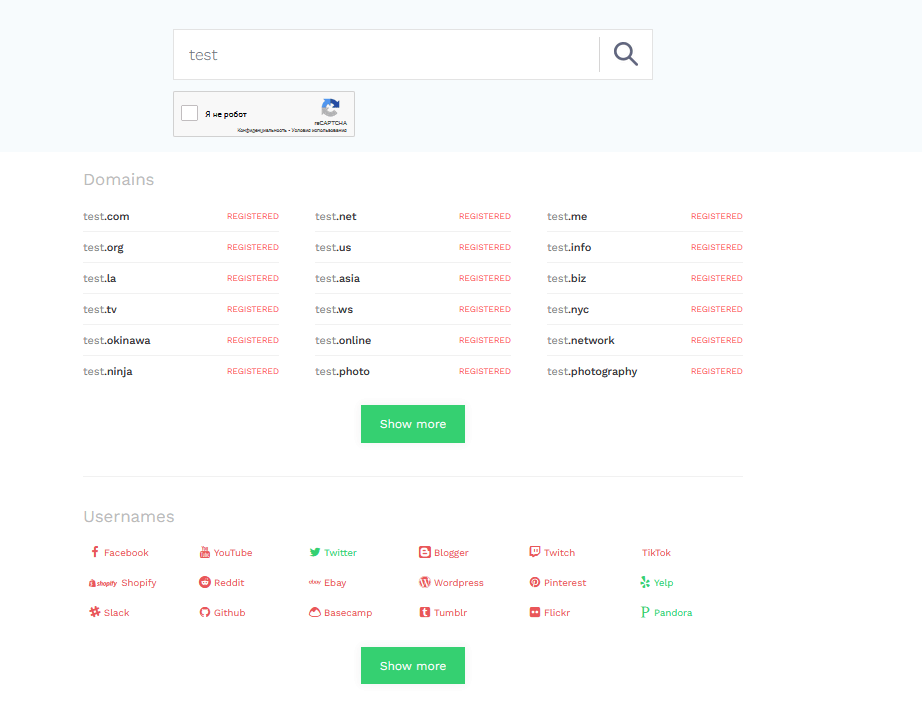Click the Yelp icon

pos(645,582)
